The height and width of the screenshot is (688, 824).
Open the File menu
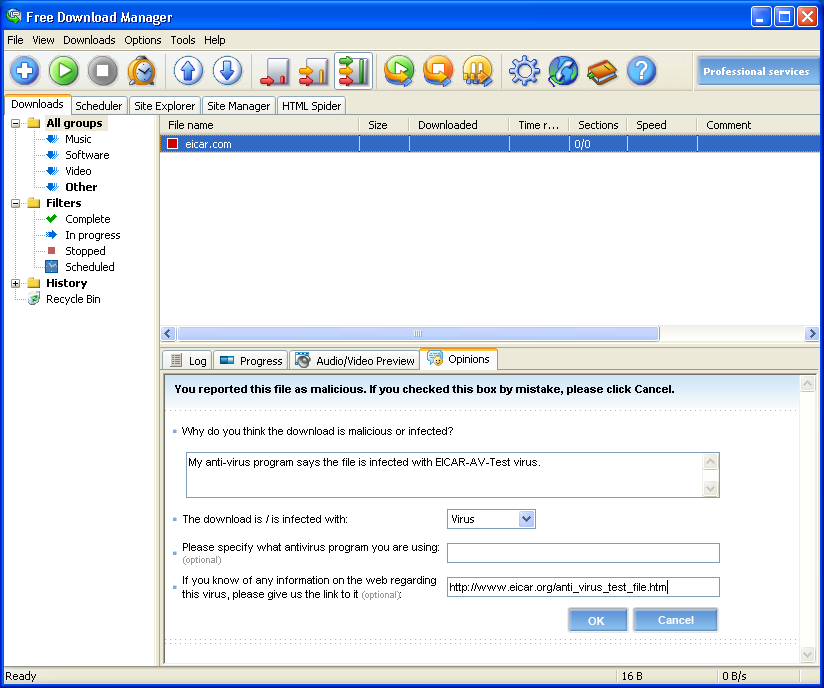point(15,40)
